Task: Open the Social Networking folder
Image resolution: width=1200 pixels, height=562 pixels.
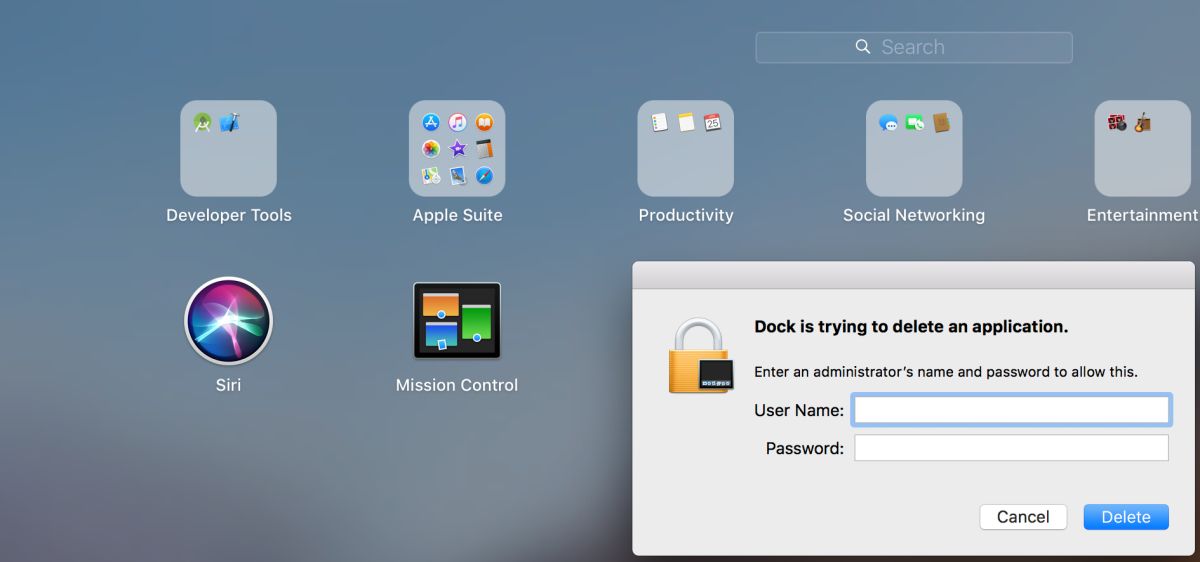Action: pos(914,148)
